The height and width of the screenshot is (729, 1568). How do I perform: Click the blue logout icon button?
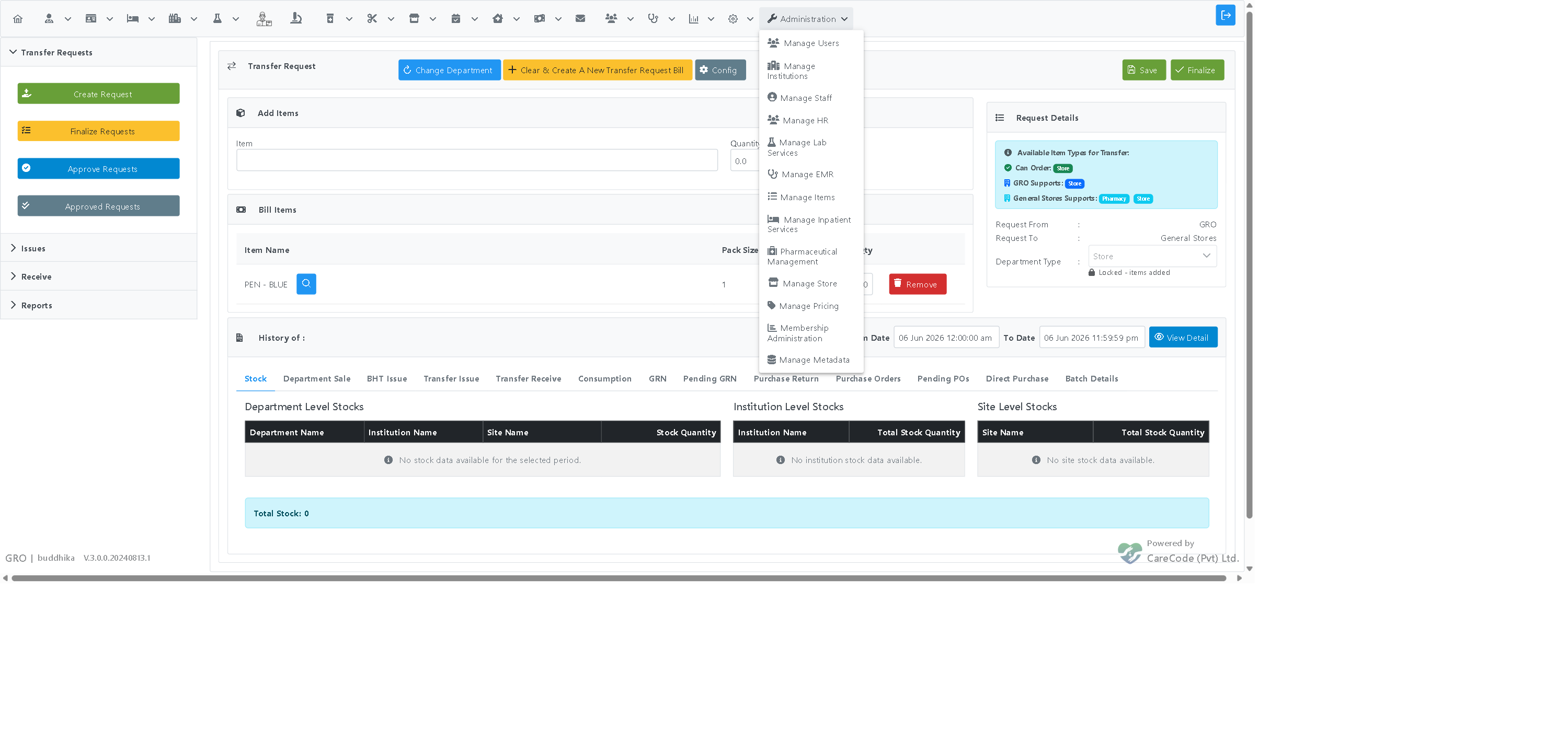tap(1226, 15)
